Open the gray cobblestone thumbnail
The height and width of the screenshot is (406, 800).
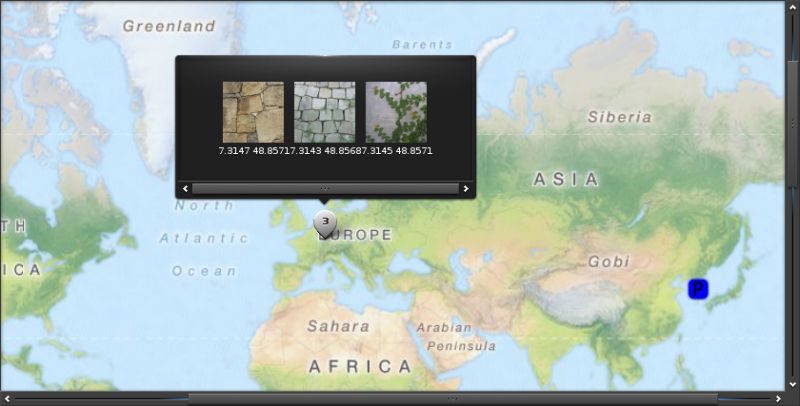click(324, 112)
